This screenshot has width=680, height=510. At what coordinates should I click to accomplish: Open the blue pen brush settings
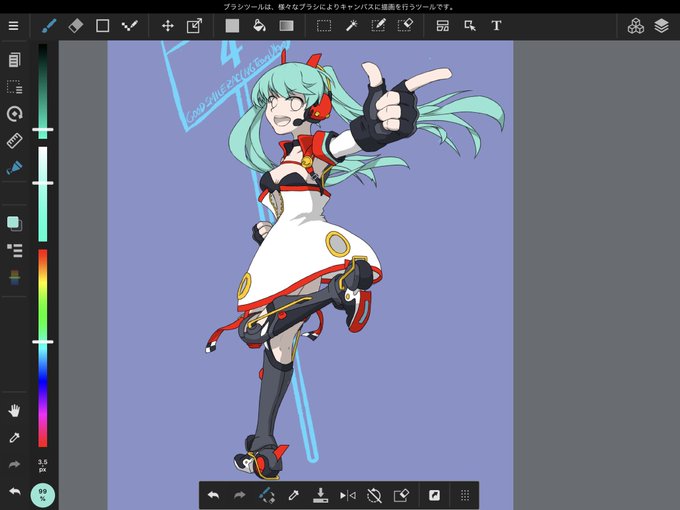coord(14,168)
